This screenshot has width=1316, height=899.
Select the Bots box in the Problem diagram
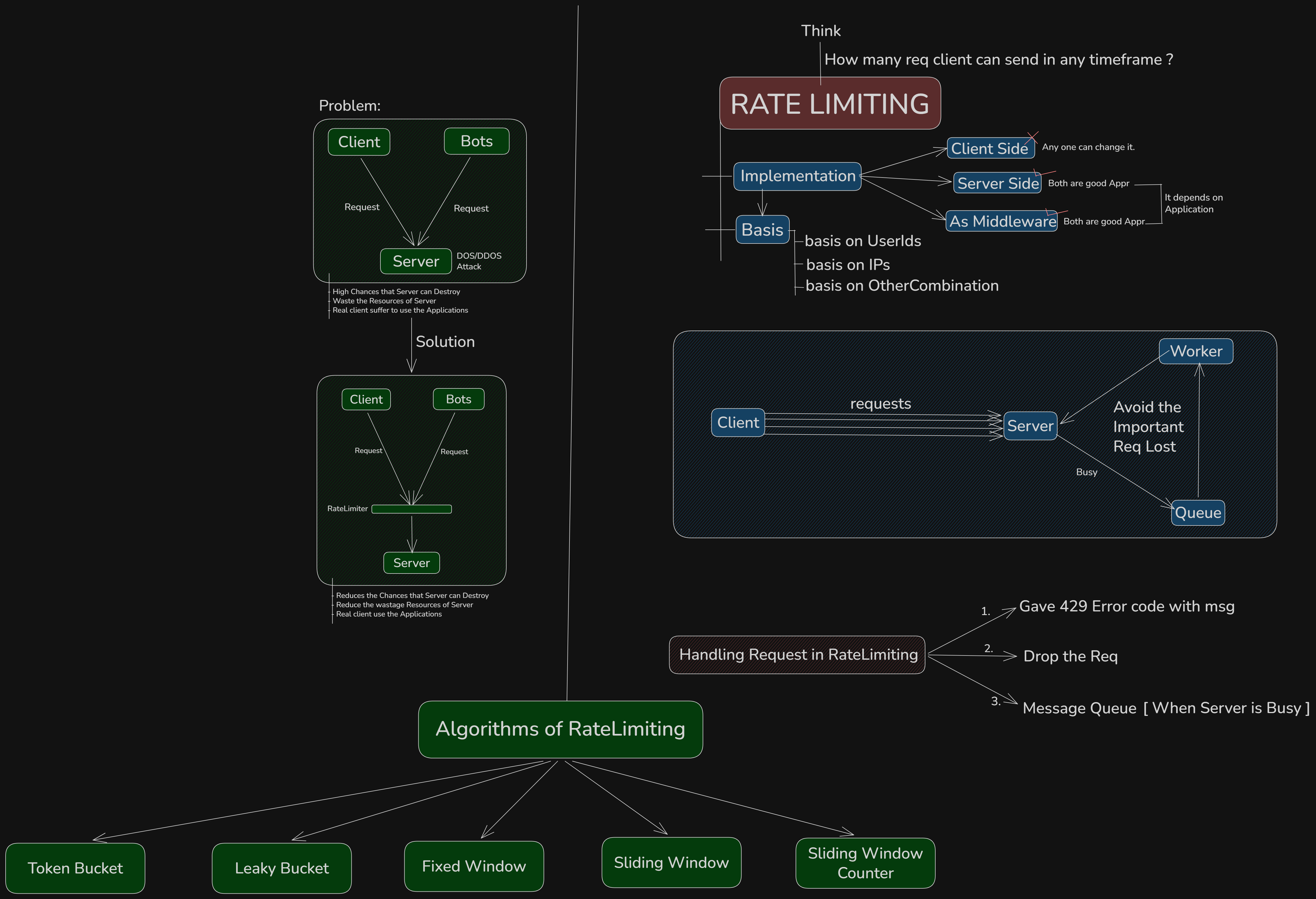[477, 141]
